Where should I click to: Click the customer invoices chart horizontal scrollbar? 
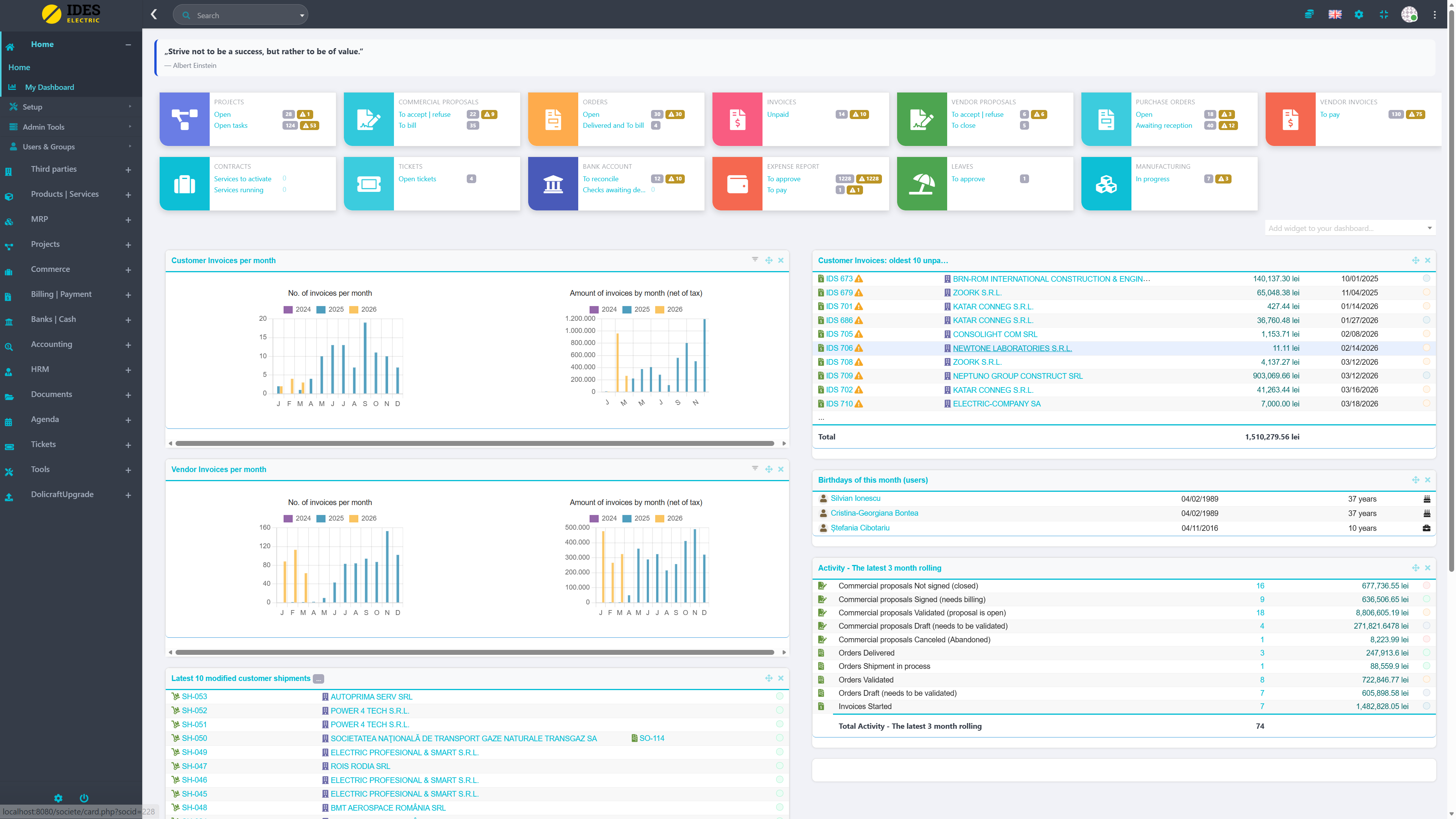click(475, 444)
